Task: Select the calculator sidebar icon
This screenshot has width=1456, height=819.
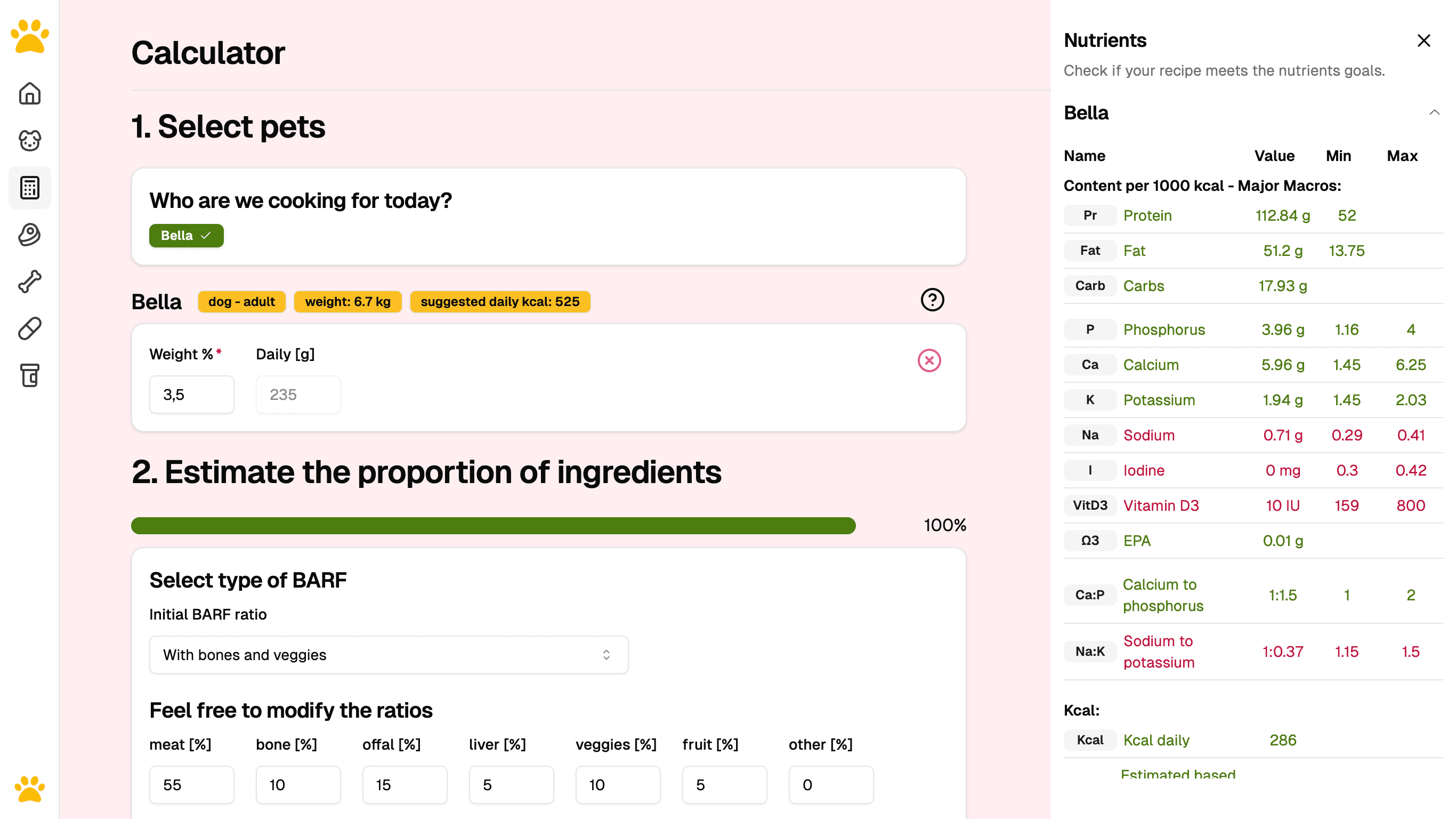Action: (x=29, y=188)
